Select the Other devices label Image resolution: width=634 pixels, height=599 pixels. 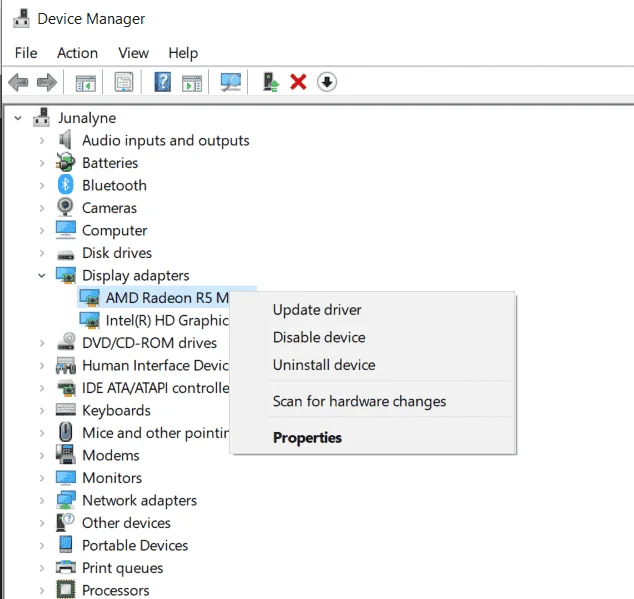click(x=126, y=523)
